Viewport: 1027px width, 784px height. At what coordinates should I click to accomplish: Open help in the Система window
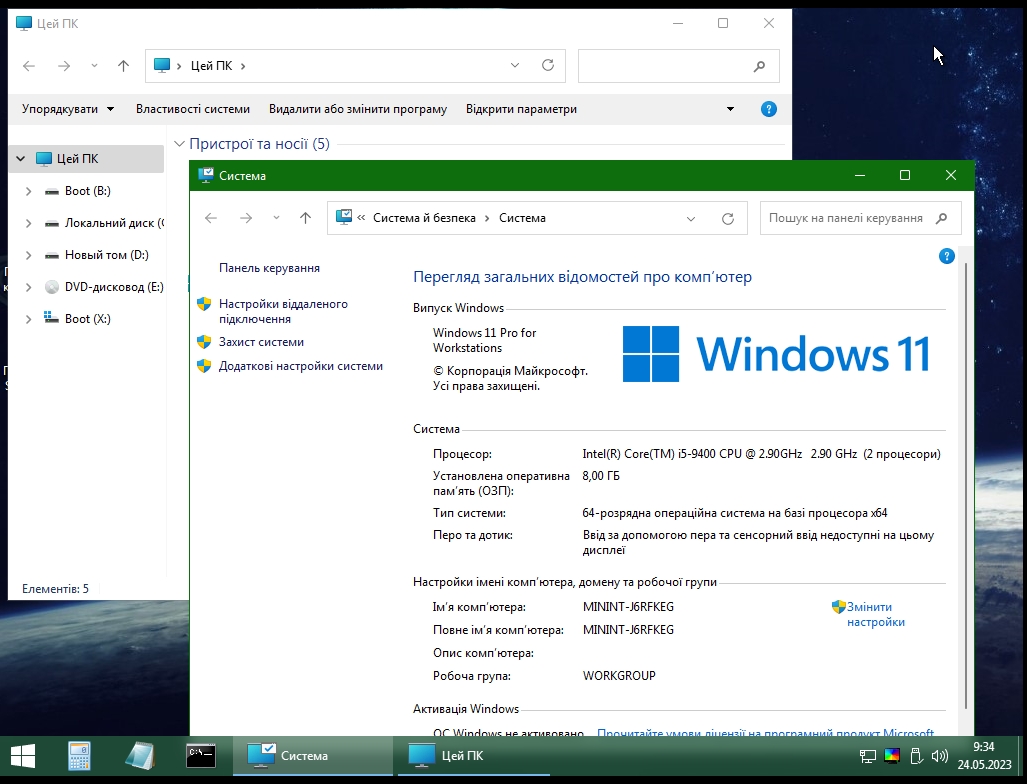pos(946,256)
